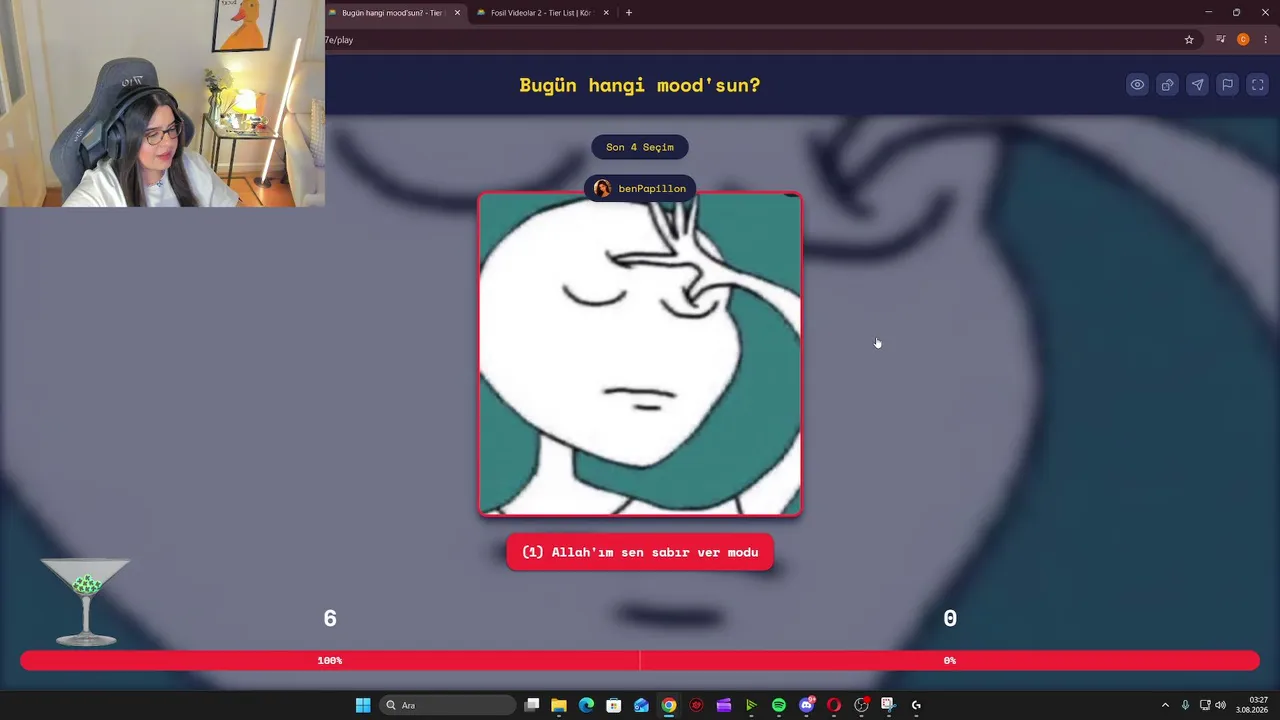This screenshot has width=1280, height=720.
Task: Toggle the eye visibility icon in header
Action: 1137,85
